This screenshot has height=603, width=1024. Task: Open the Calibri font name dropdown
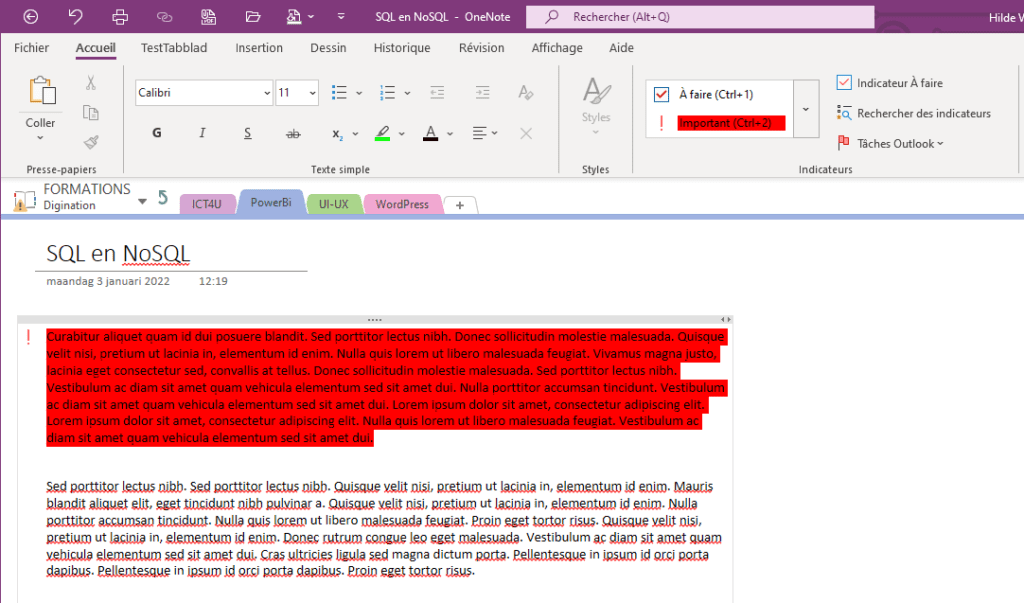click(266, 92)
